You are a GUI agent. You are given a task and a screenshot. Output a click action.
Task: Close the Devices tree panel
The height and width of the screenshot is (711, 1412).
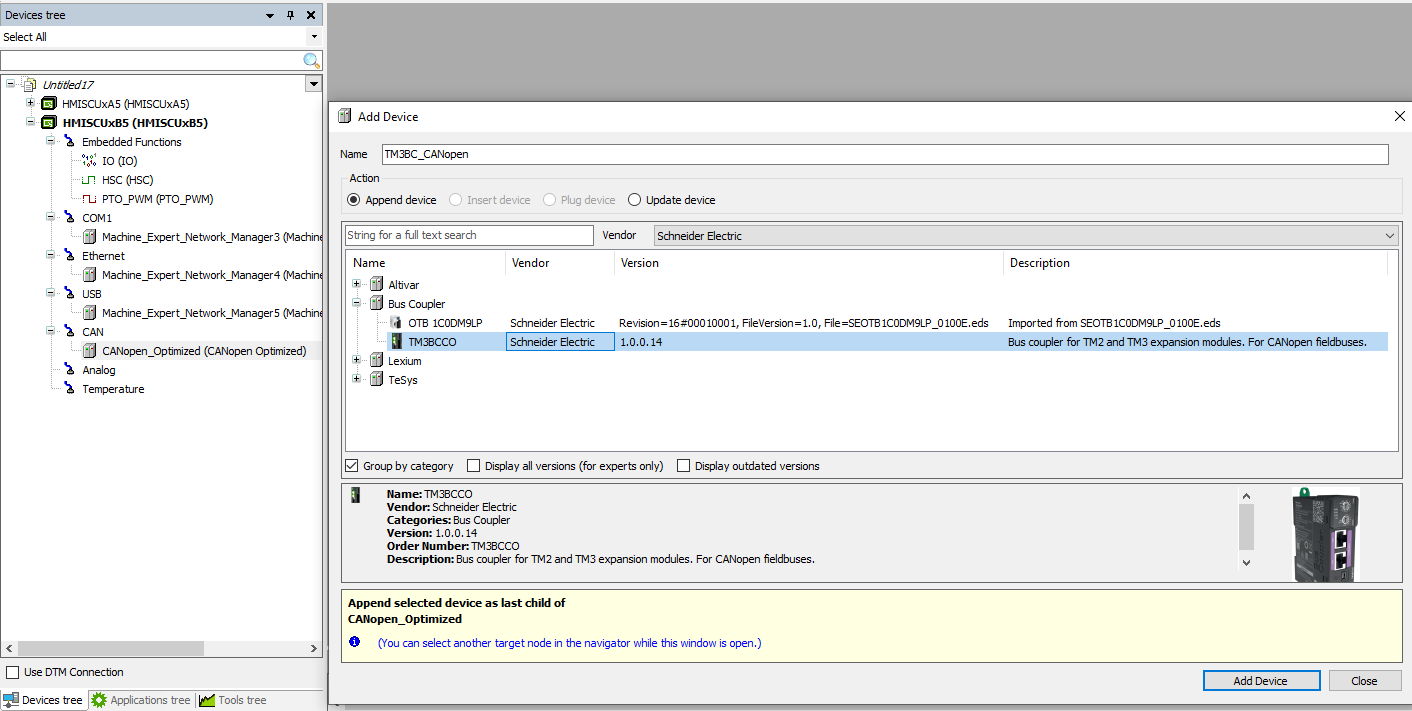point(311,15)
